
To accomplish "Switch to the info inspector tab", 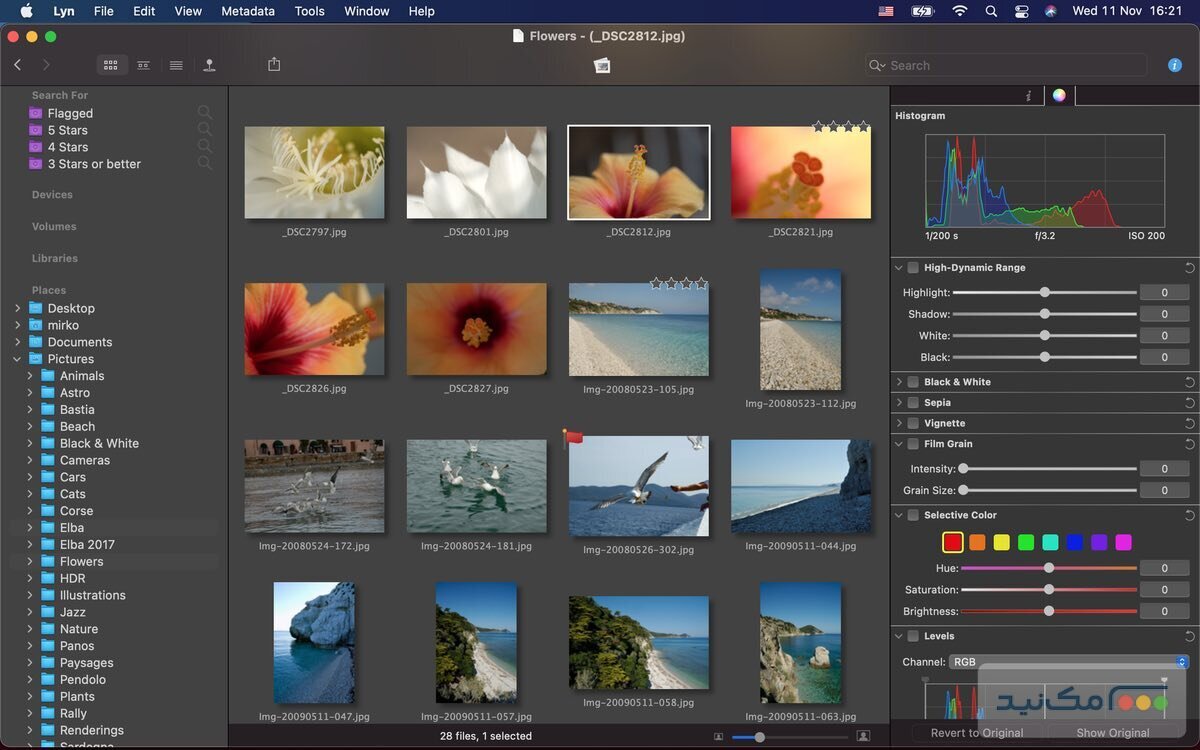I will click(1028, 96).
